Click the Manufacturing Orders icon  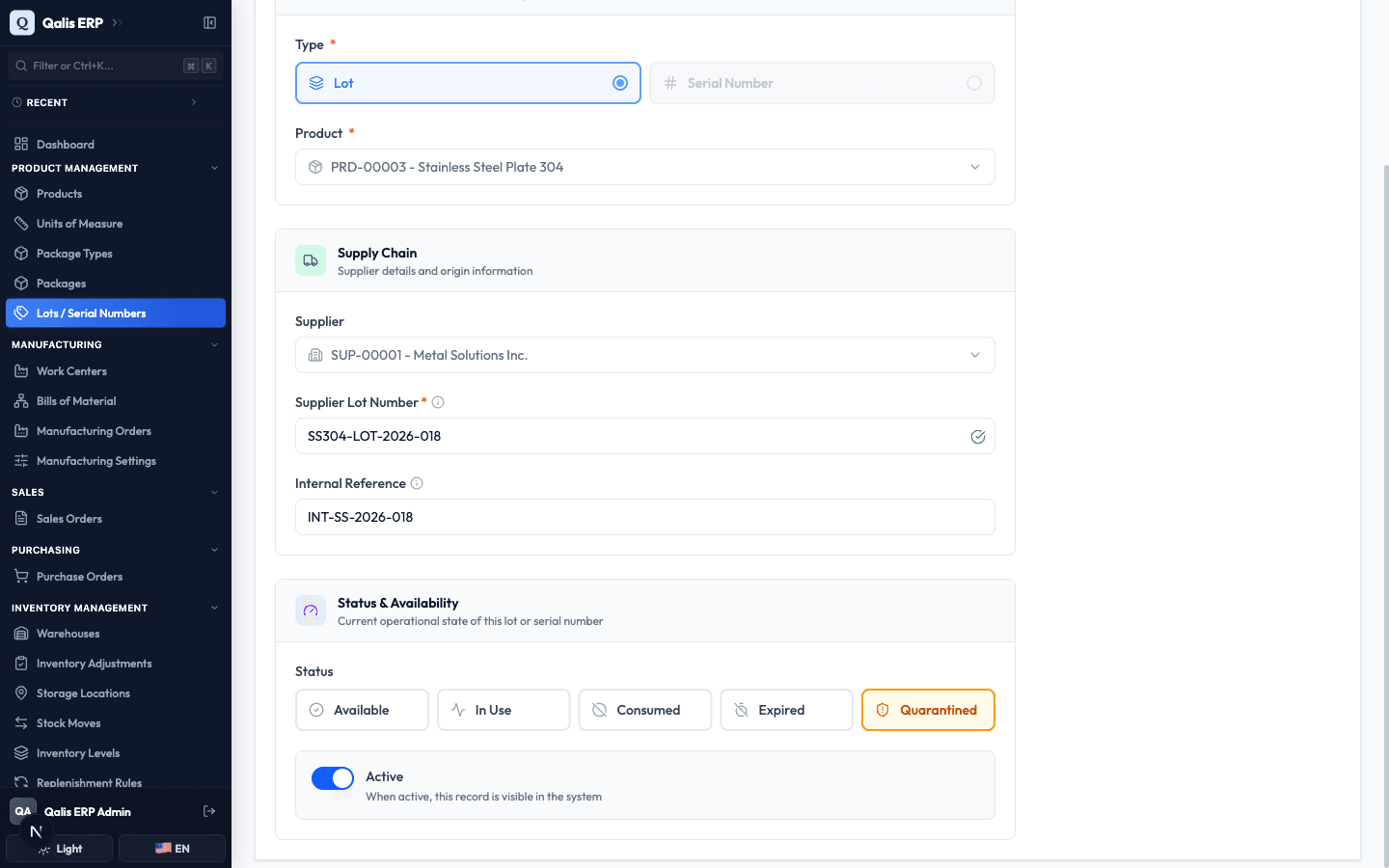pyautogui.click(x=21, y=430)
